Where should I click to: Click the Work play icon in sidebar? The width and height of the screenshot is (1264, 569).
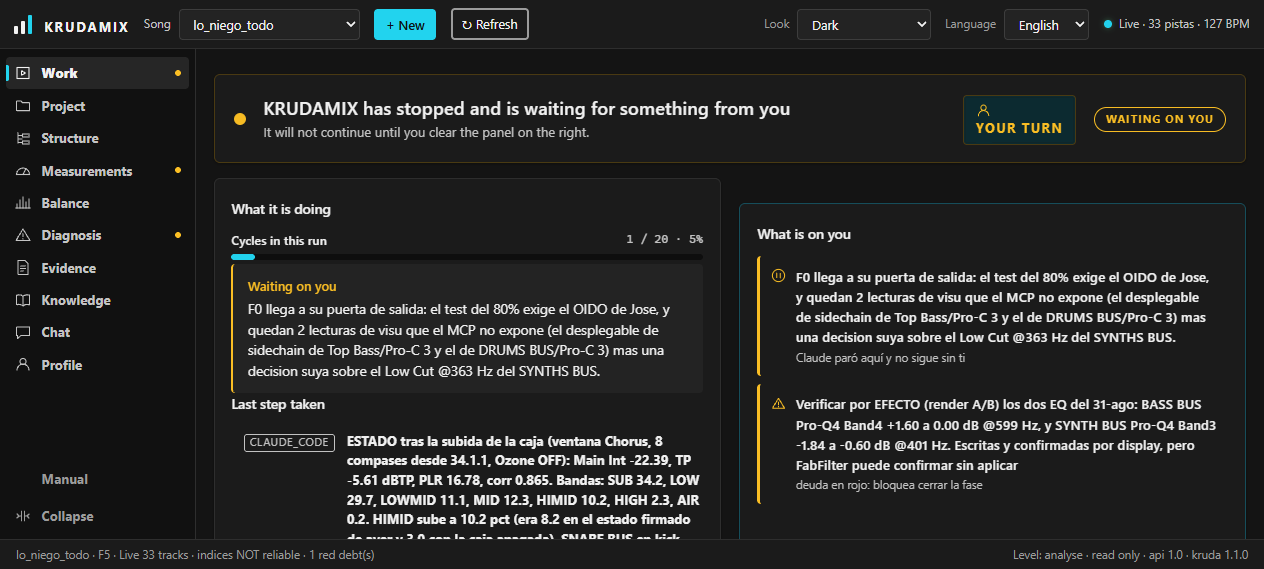pos(23,73)
